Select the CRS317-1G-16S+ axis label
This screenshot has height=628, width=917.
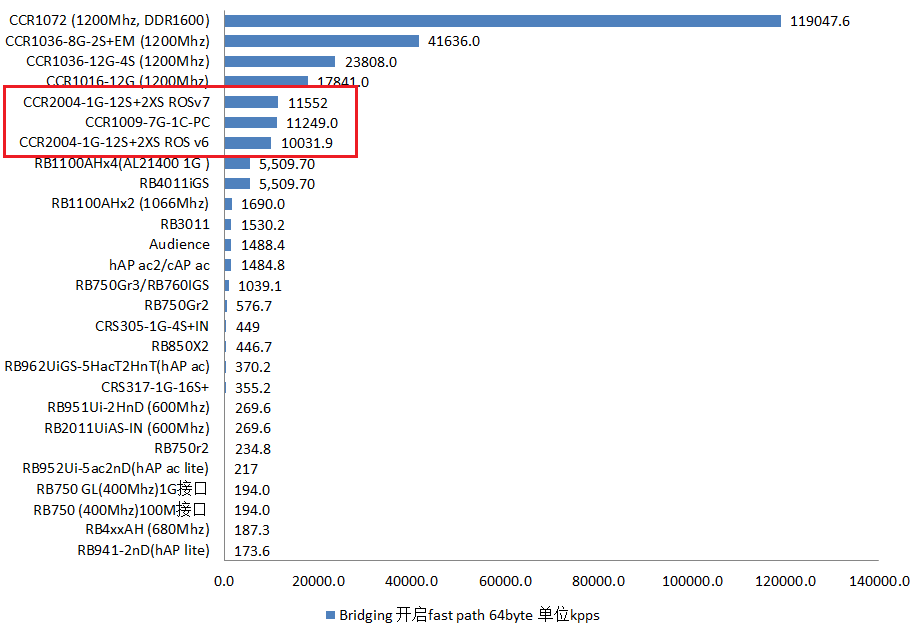[155, 387]
